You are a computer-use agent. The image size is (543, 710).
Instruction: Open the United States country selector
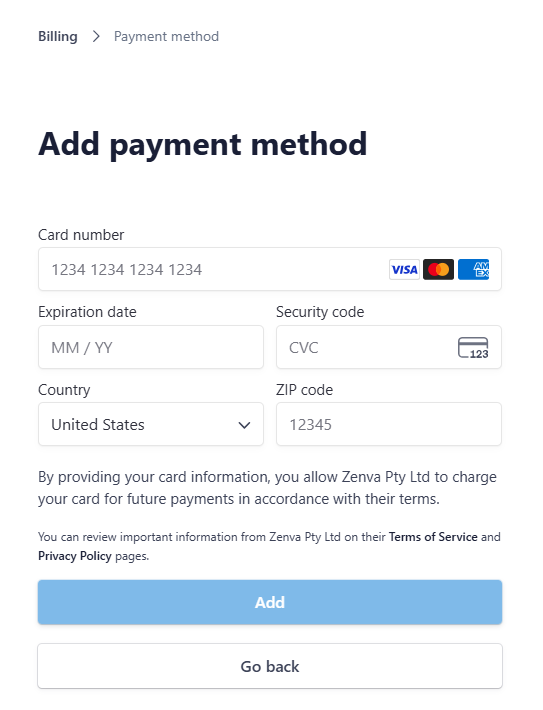[151, 424]
